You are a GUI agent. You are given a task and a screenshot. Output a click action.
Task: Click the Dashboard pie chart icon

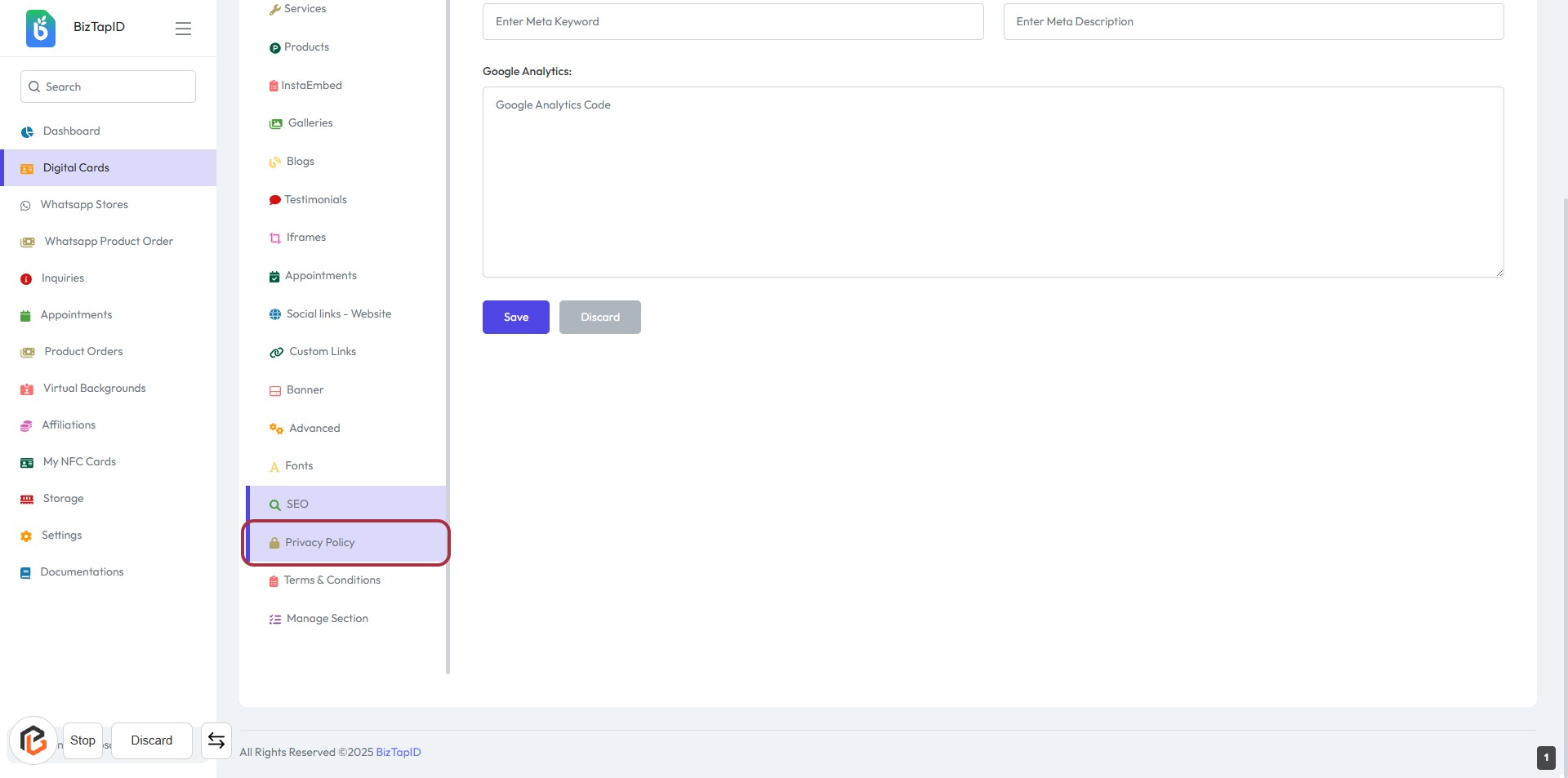tap(27, 131)
